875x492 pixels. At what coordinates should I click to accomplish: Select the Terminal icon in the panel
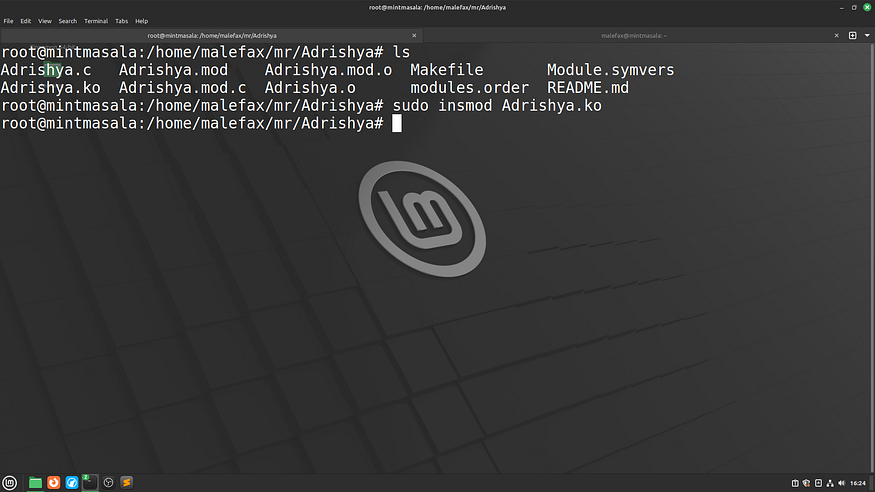[x=90, y=483]
